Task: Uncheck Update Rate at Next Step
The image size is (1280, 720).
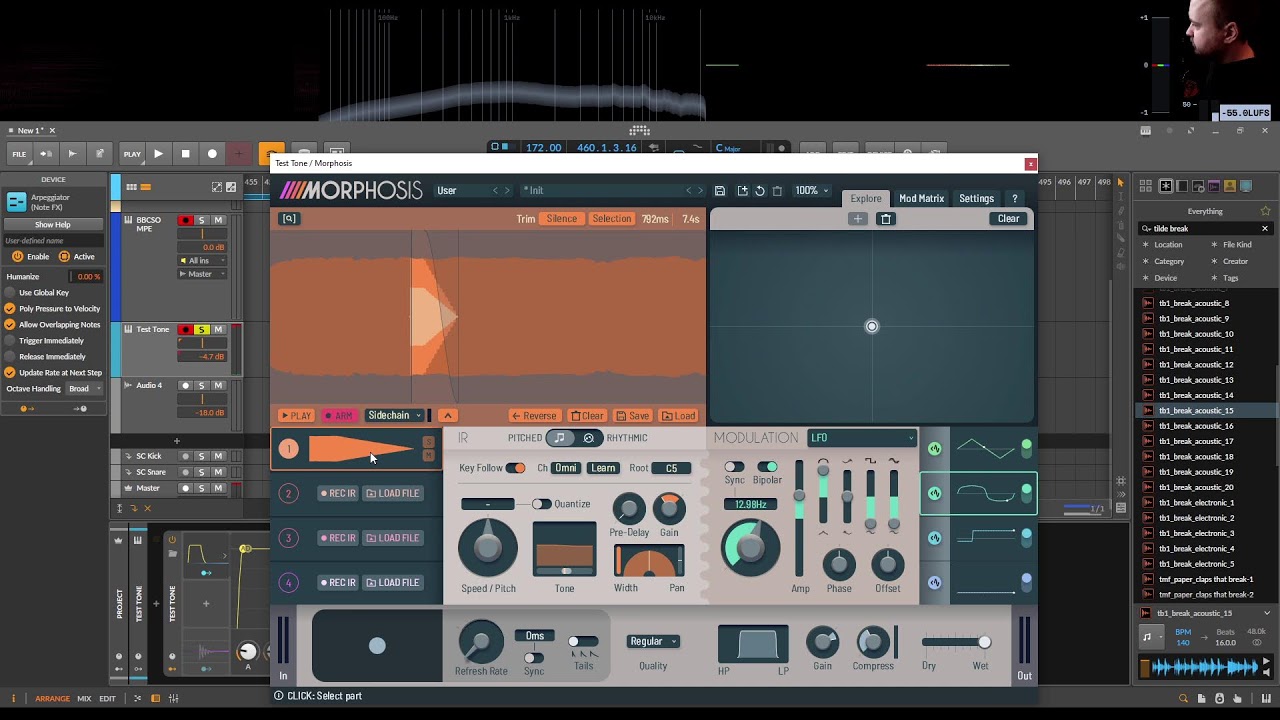Action: pyautogui.click(x=10, y=373)
